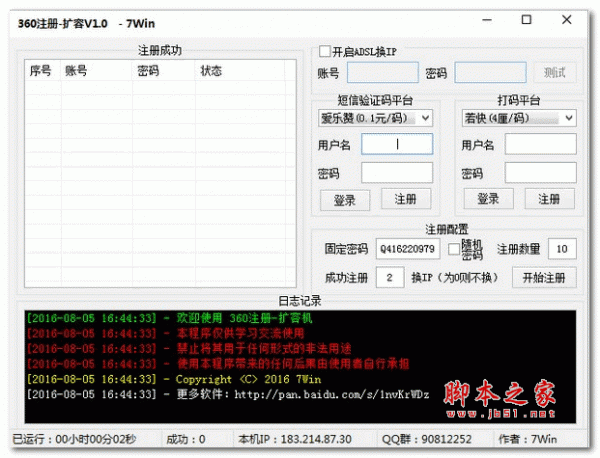
Task: Focus the 打码平台 用户名 field
Action: click(541, 144)
